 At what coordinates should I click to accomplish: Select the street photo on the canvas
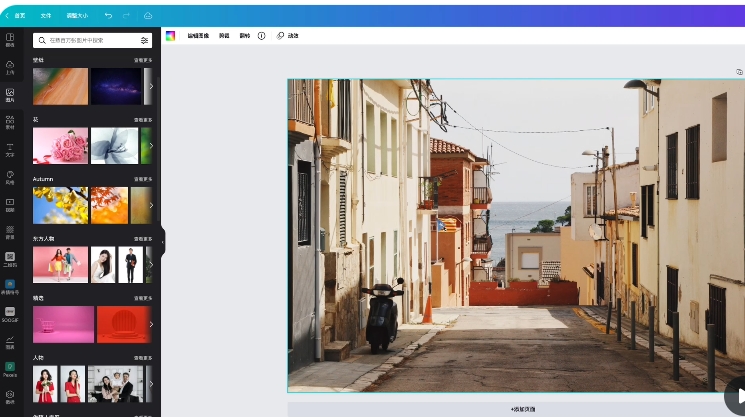click(x=516, y=236)
